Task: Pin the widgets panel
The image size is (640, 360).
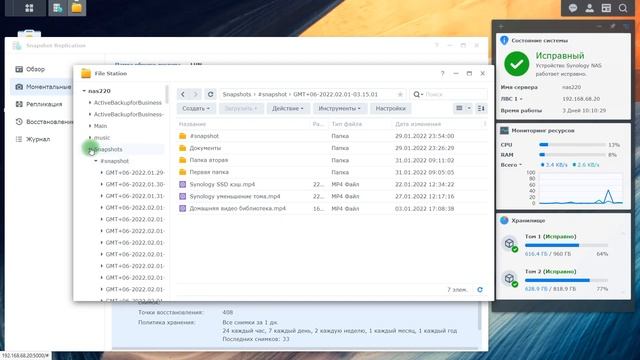Action: coord(613,26)
